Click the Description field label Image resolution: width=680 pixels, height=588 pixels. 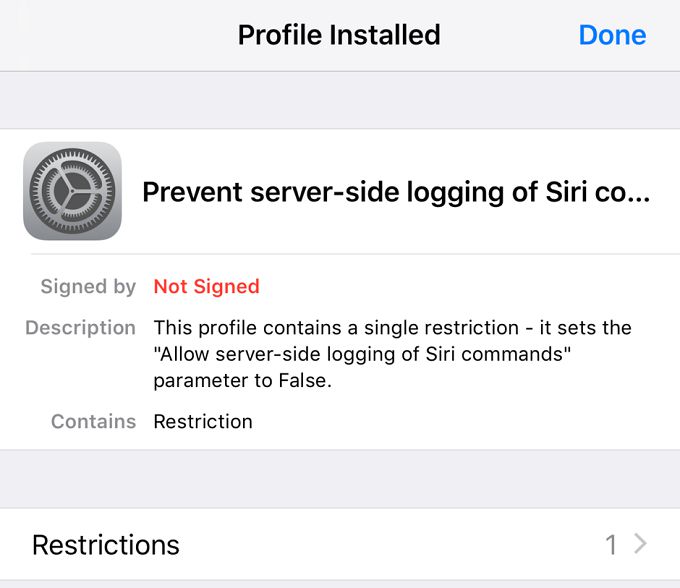coord(80,328)
